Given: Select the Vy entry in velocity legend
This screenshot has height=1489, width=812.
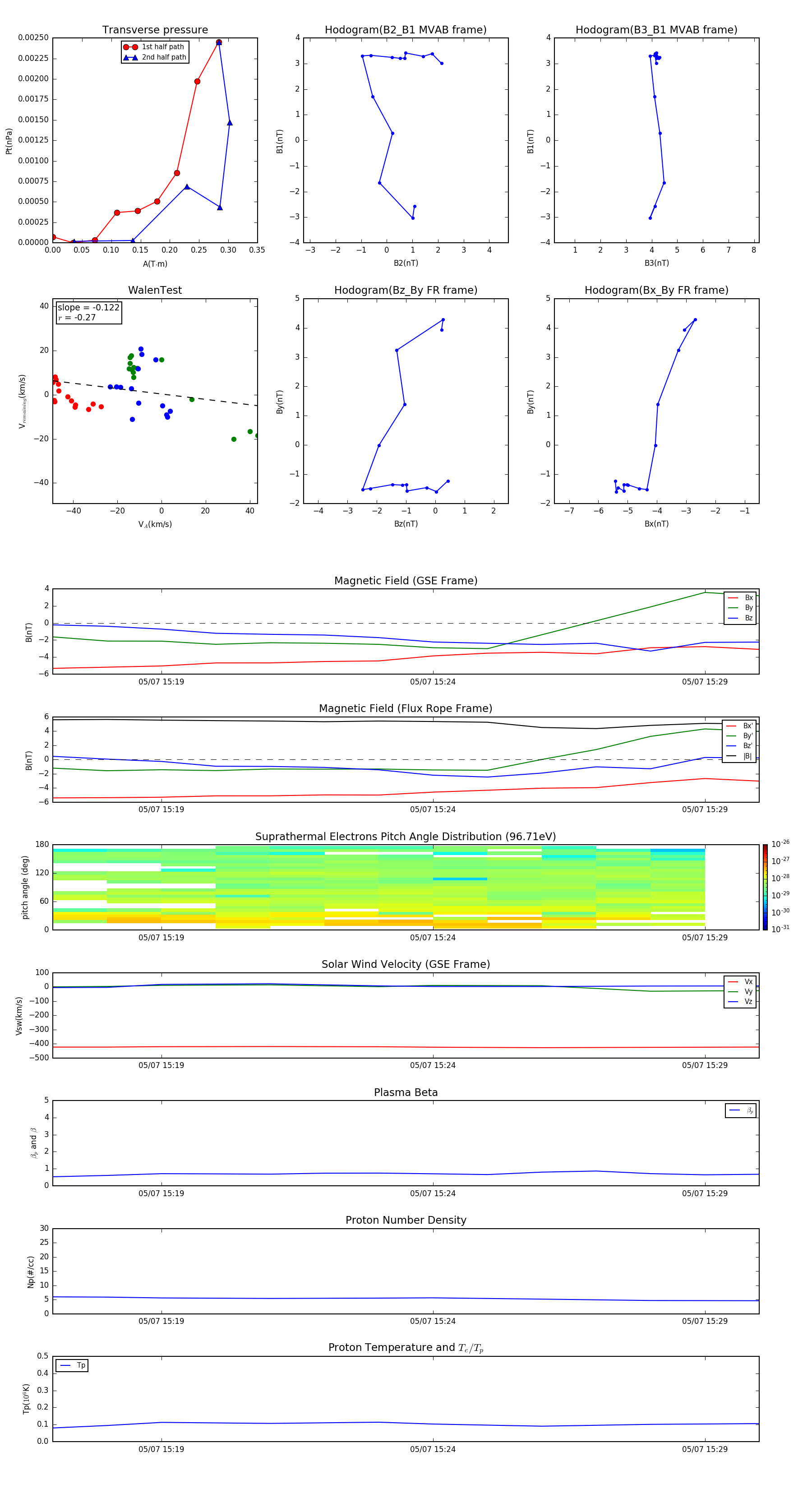Looking at the screenshot, I should coord(740,991).
